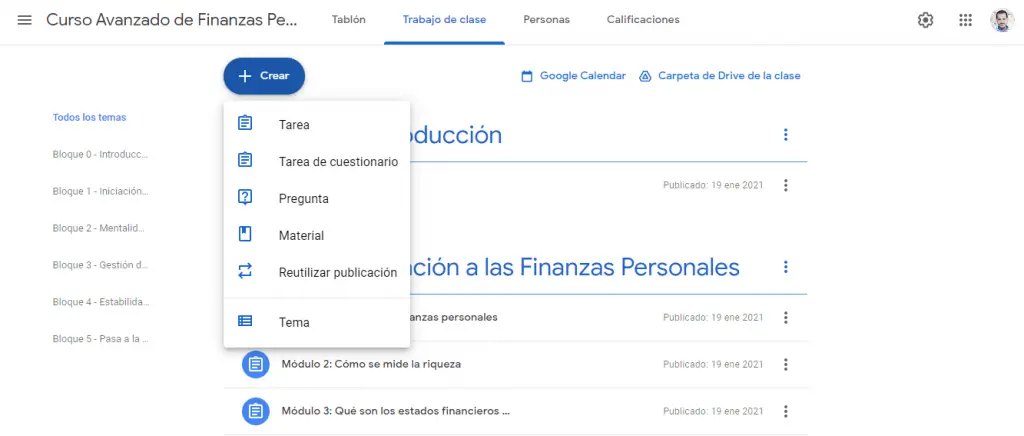Click the Módulo 3 assignment icon
The image size is (1024, 436).
256,411
